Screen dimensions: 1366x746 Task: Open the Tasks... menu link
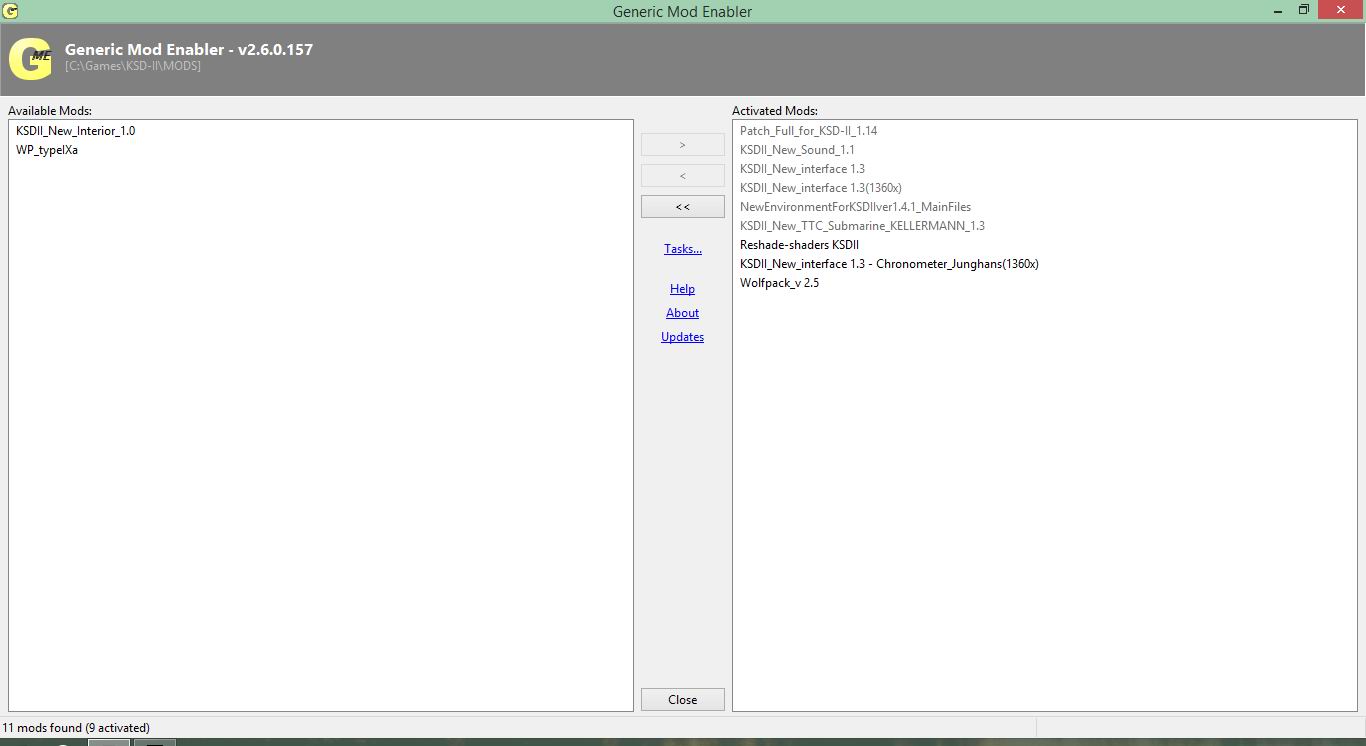coord(682,249)
